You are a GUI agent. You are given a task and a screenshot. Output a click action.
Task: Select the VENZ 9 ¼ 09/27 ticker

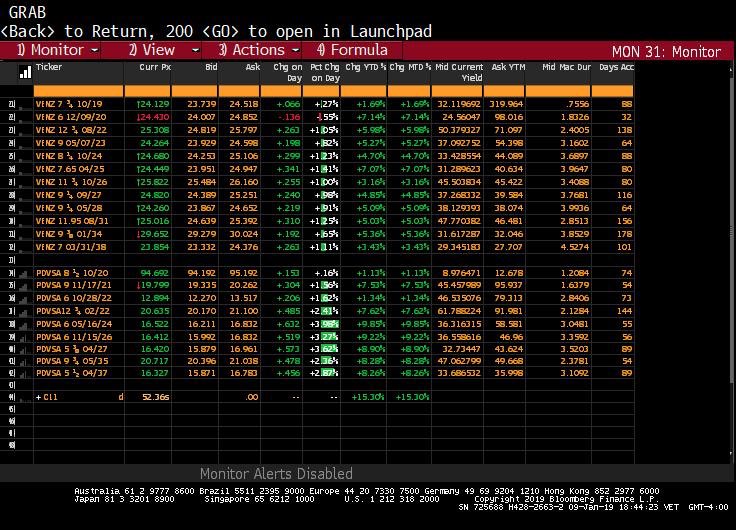click(69, 195)
